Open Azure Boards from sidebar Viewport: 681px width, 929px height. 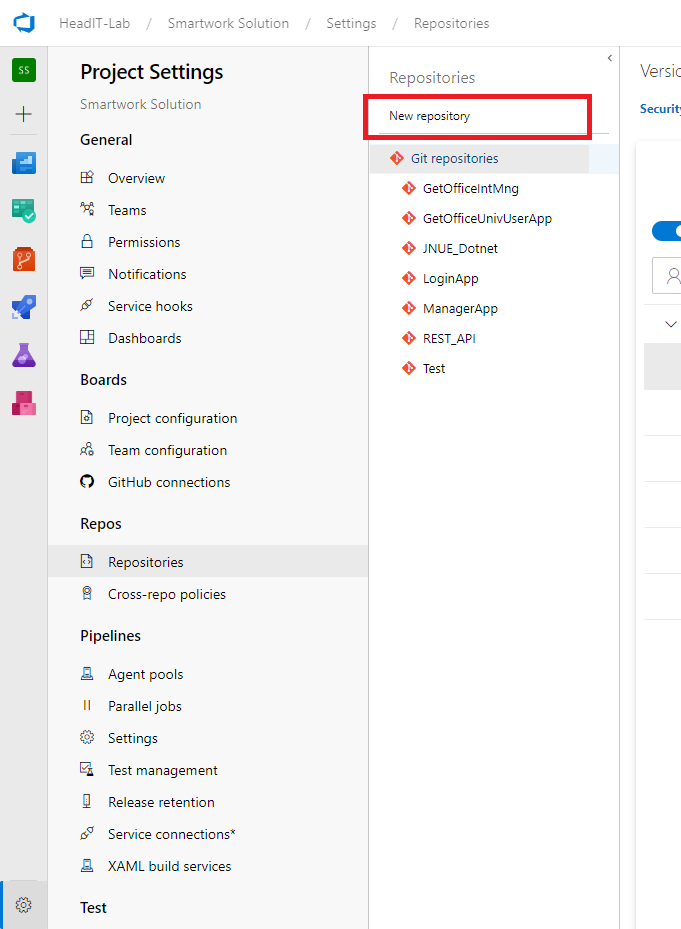click(24, 163)
